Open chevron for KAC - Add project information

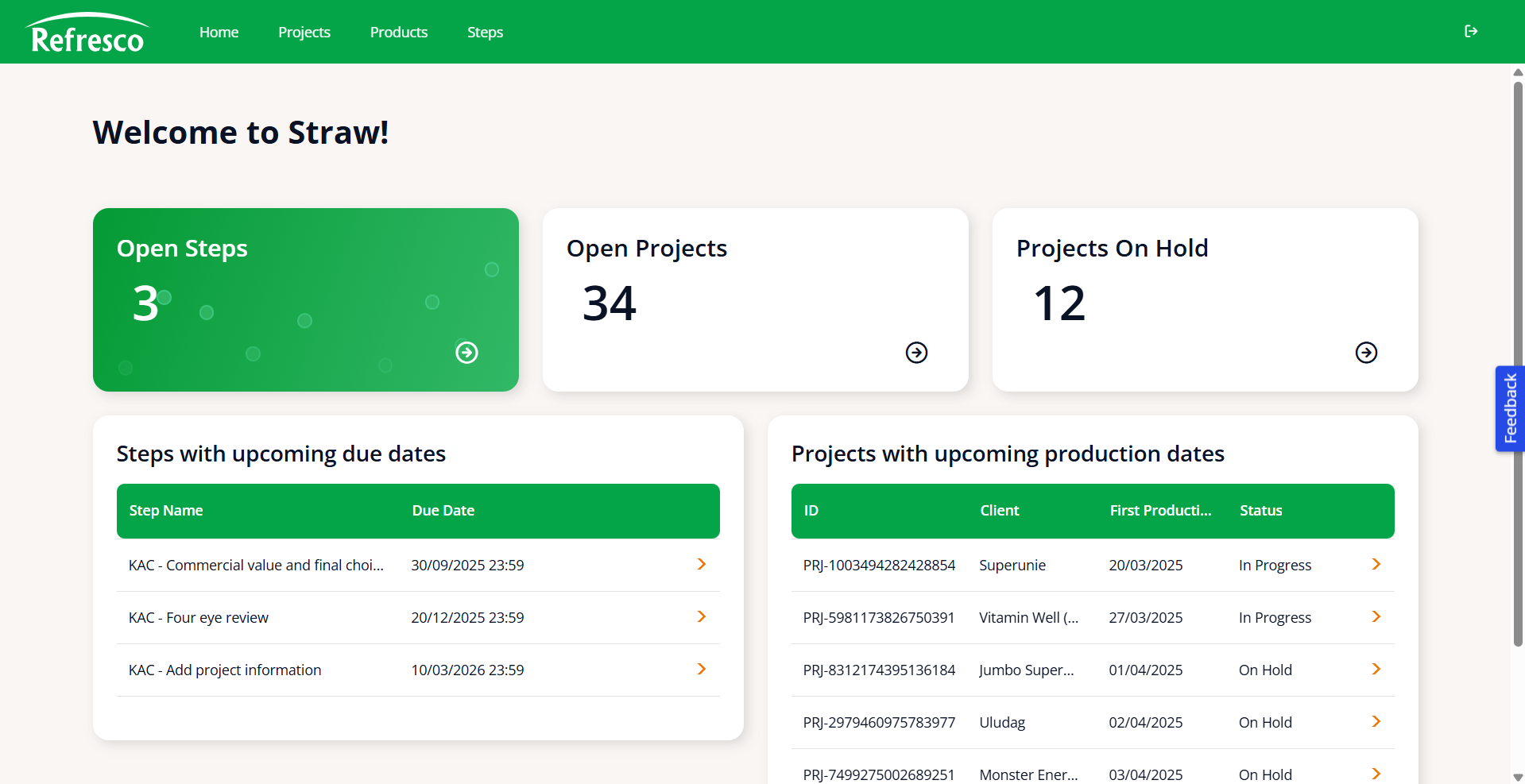(702, 669)
